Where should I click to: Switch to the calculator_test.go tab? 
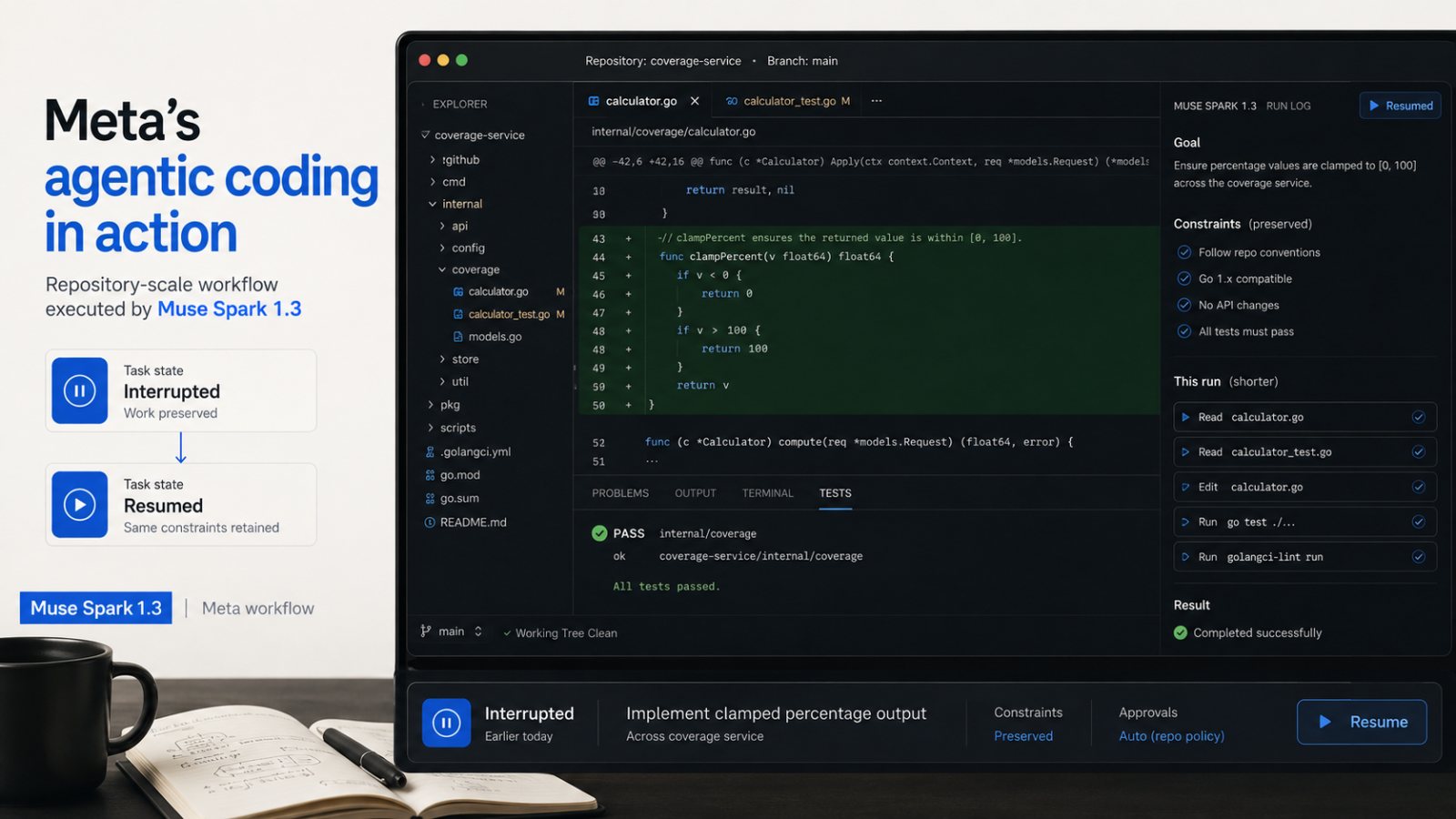pos(788,101)
